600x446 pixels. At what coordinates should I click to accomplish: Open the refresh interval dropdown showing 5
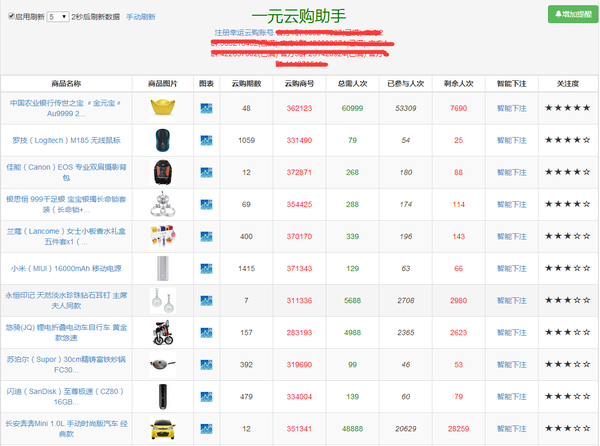[58, 17]
